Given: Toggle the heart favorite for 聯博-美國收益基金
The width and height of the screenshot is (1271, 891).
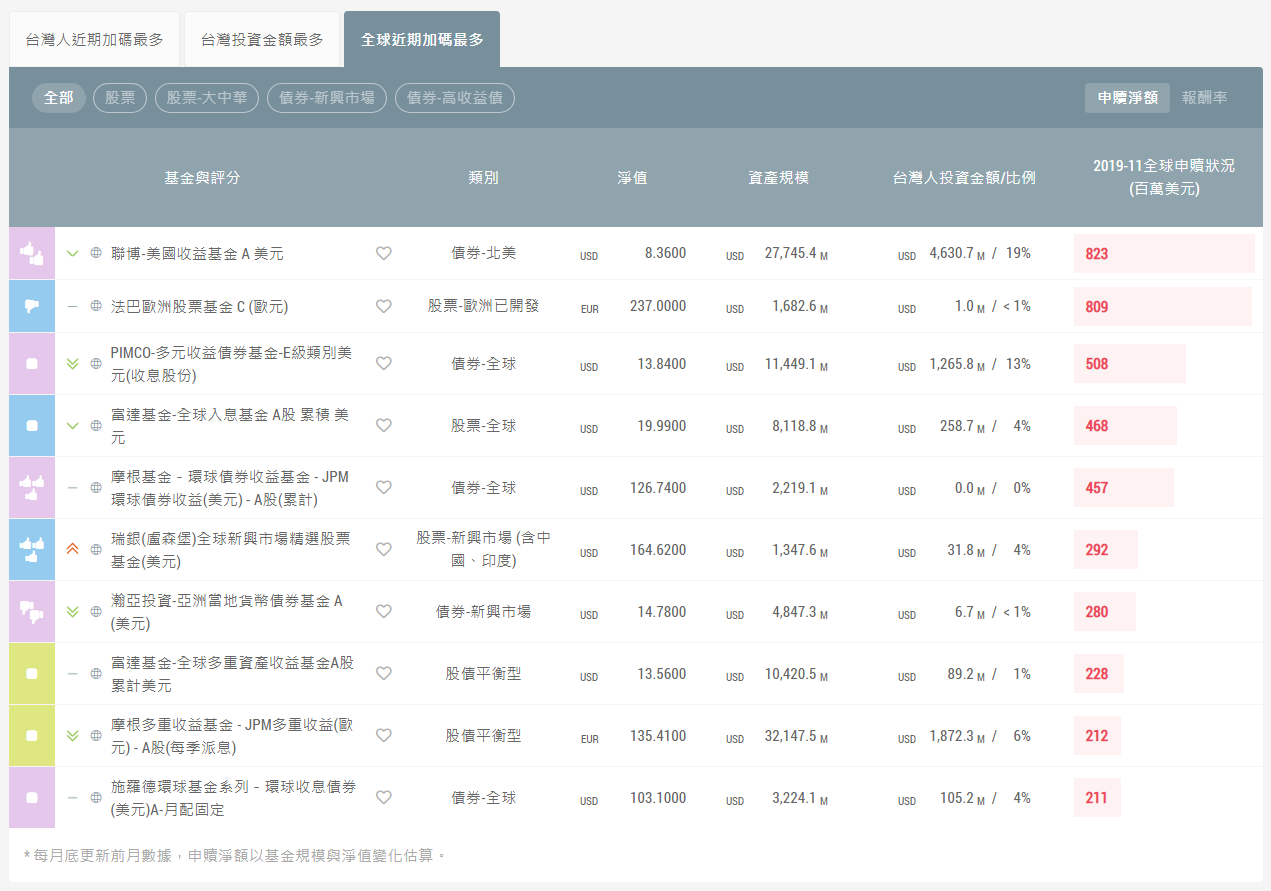Looking at the screenshot, I should click(383, 253).
